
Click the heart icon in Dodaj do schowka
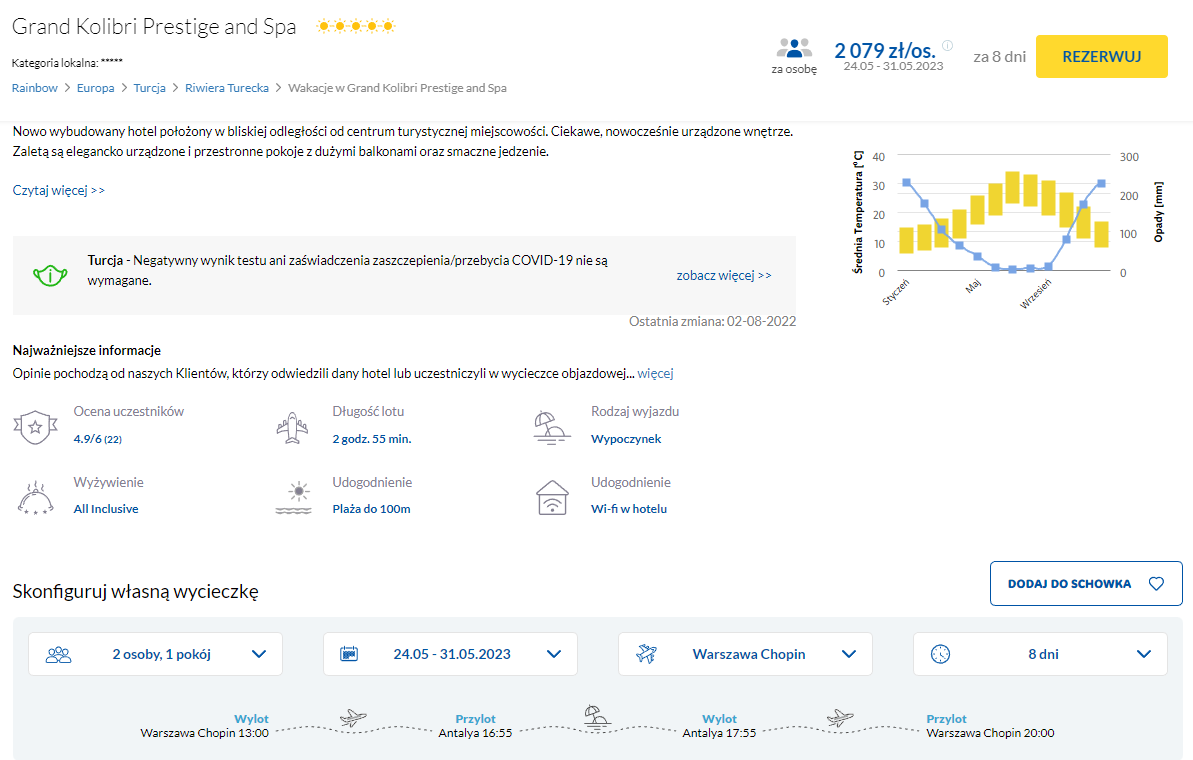1157,584
